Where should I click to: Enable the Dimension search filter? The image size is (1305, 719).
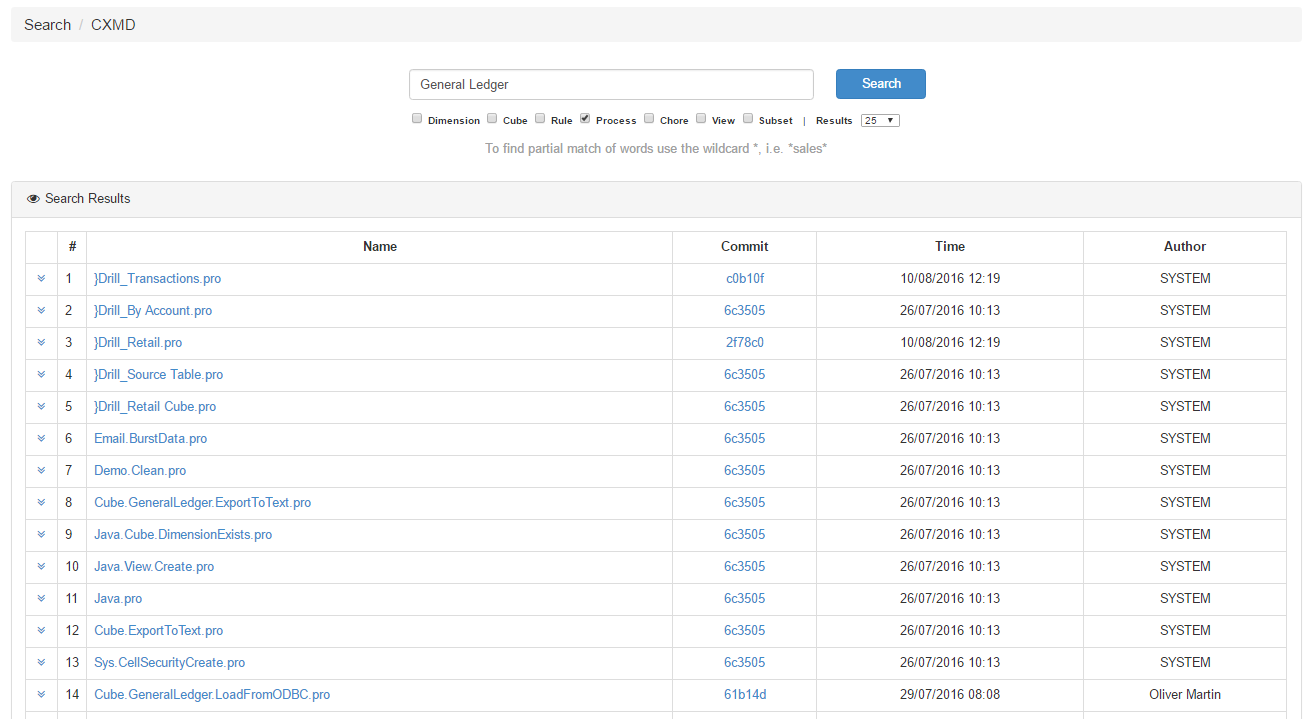417,118
